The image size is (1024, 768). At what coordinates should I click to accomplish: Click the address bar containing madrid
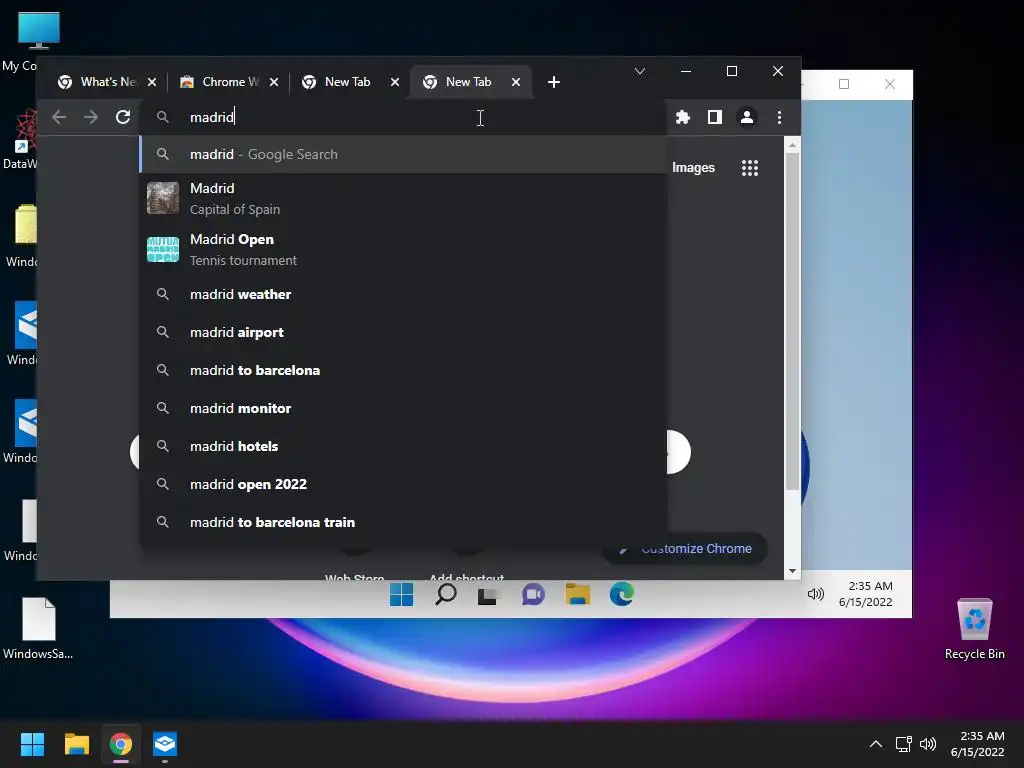click(x=404, y=118)
